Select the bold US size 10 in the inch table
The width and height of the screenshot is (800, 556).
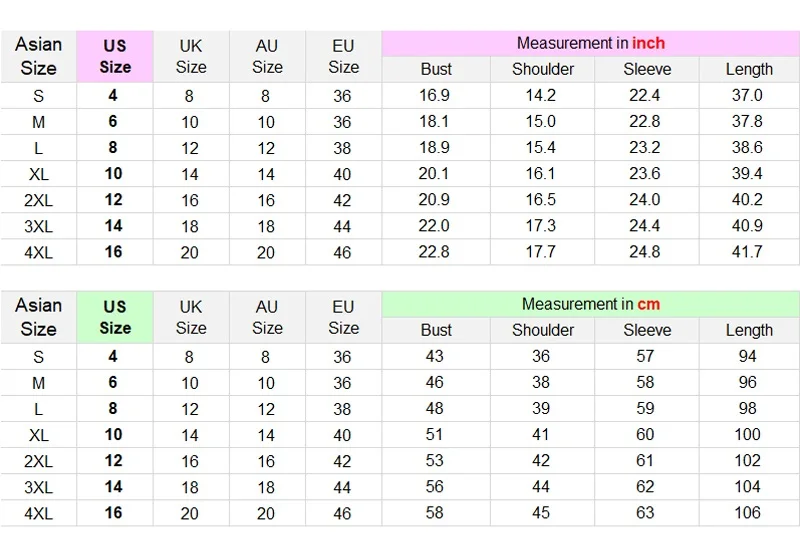click(113, 174)
